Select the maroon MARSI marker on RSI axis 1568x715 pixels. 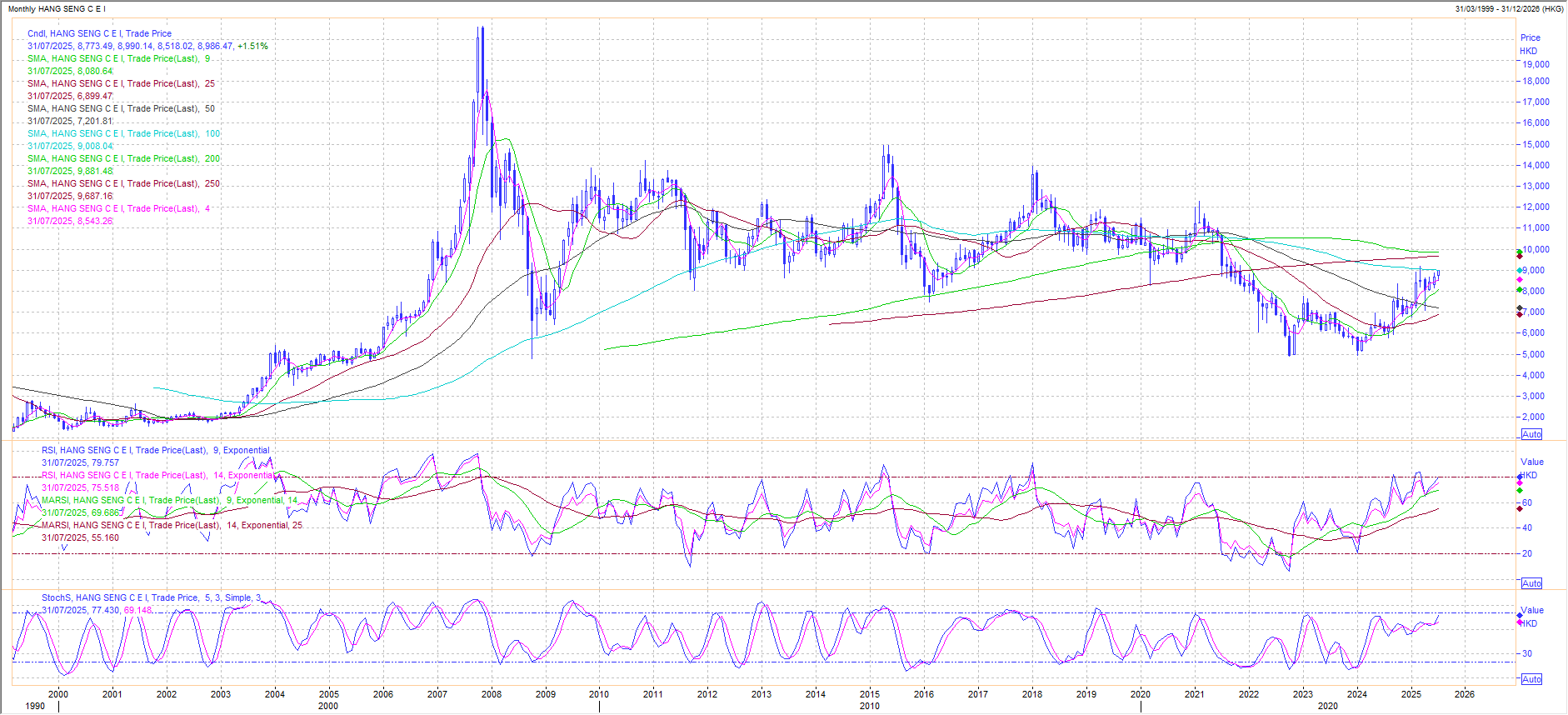[1520, 507]
